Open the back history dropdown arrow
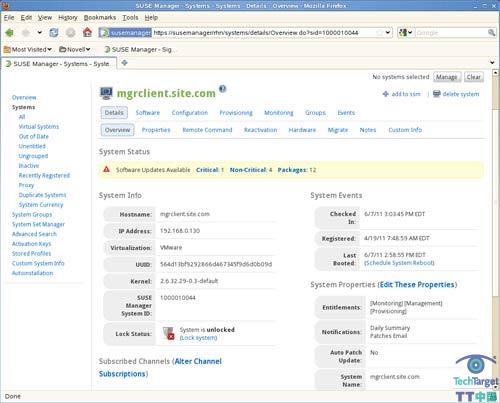The width and height of the screenshot is (500, 403). tap(40, 33)
